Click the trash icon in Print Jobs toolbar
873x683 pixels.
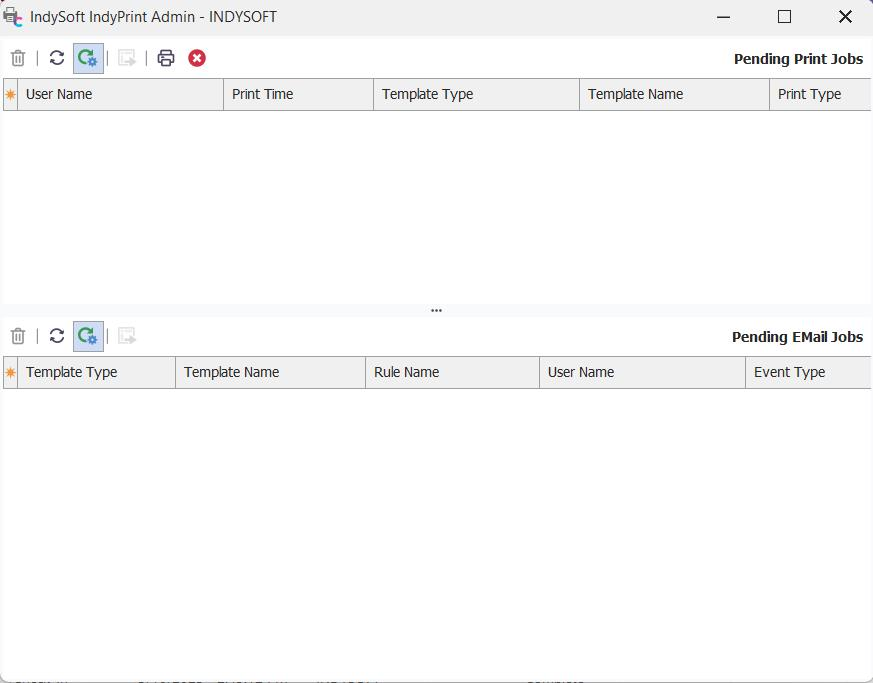click(18, 58)
